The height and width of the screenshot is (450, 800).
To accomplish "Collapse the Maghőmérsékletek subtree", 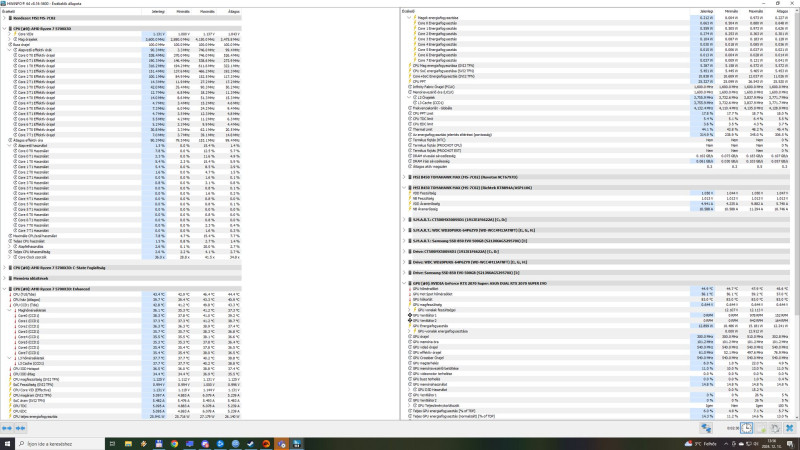I will pos(10,310).
